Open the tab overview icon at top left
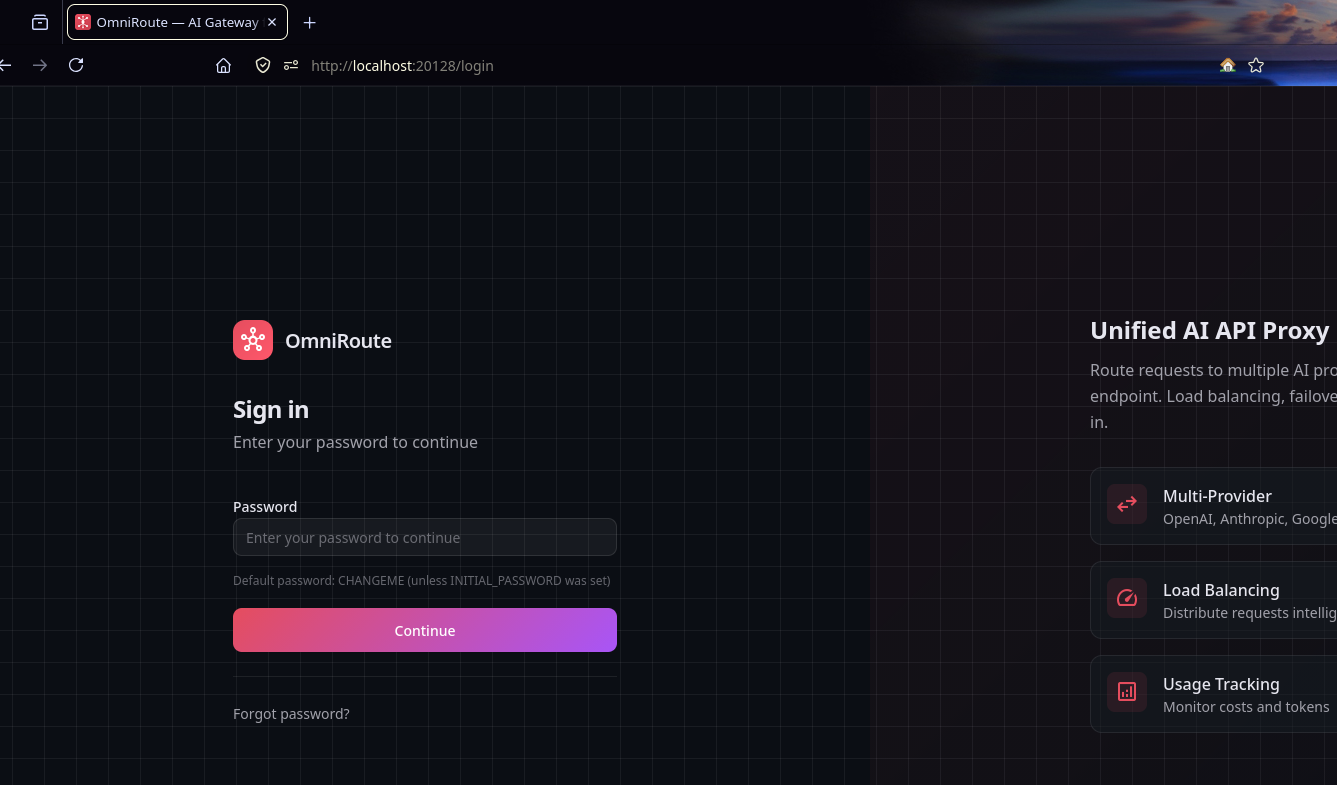Image resolution: width=1337 pixels, height=785 pixels. click(x=40, y=22)
